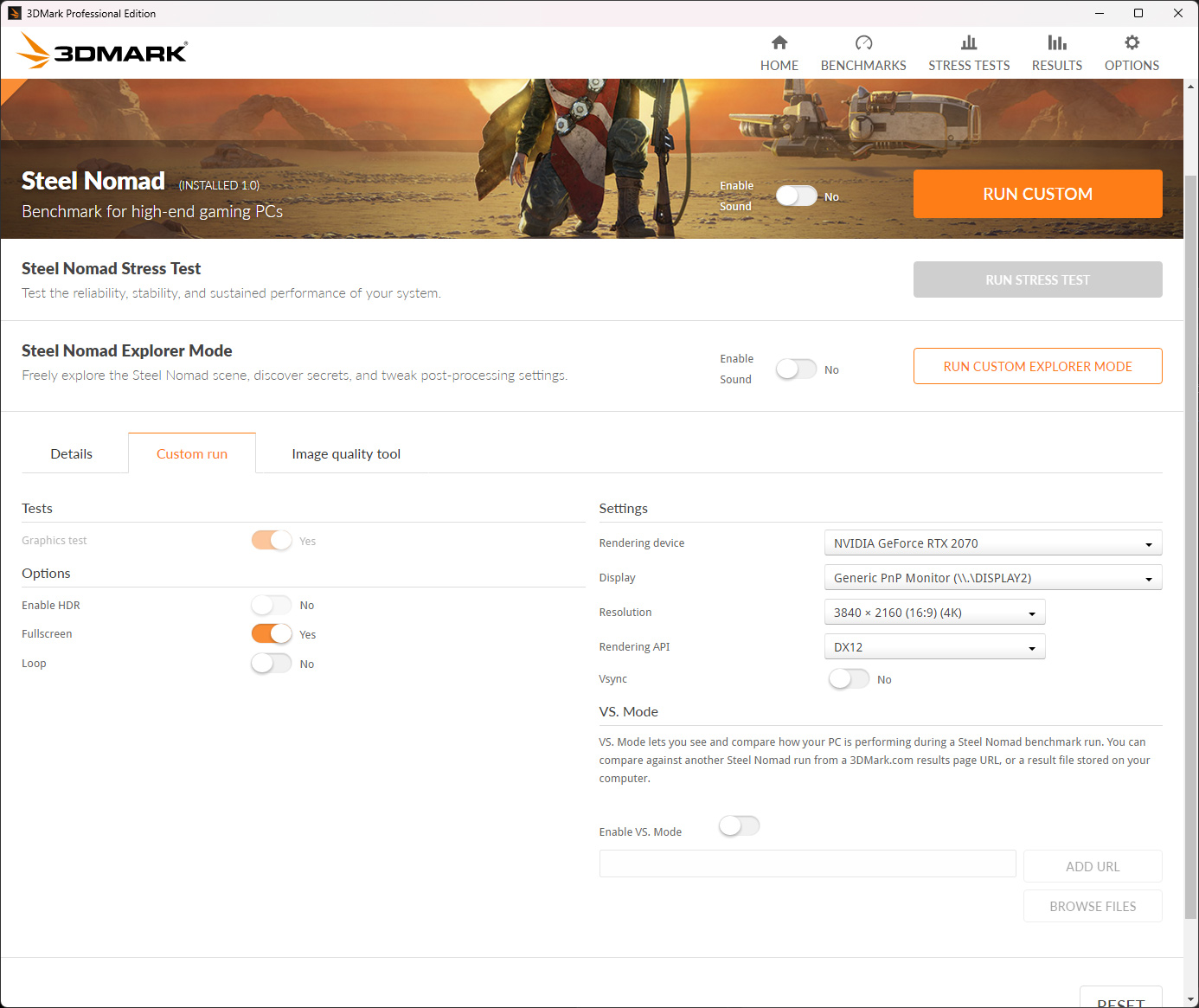Turn on the Loop switch
Image resolution: width=1199 pixels, height=1008 pixels.
[272, 664]
